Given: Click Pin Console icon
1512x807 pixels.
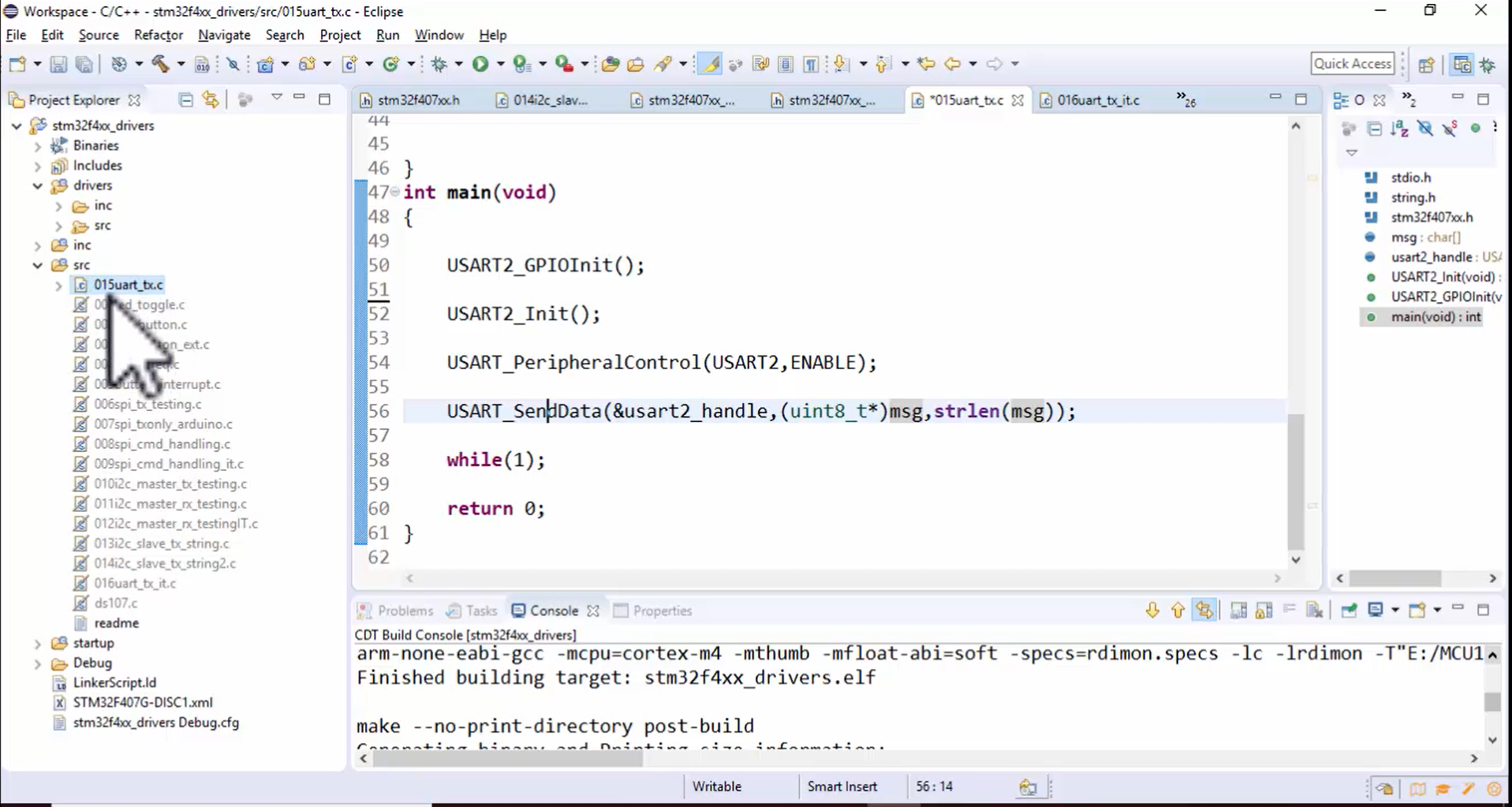Looking at the screenshot, I should point(1350,611).
